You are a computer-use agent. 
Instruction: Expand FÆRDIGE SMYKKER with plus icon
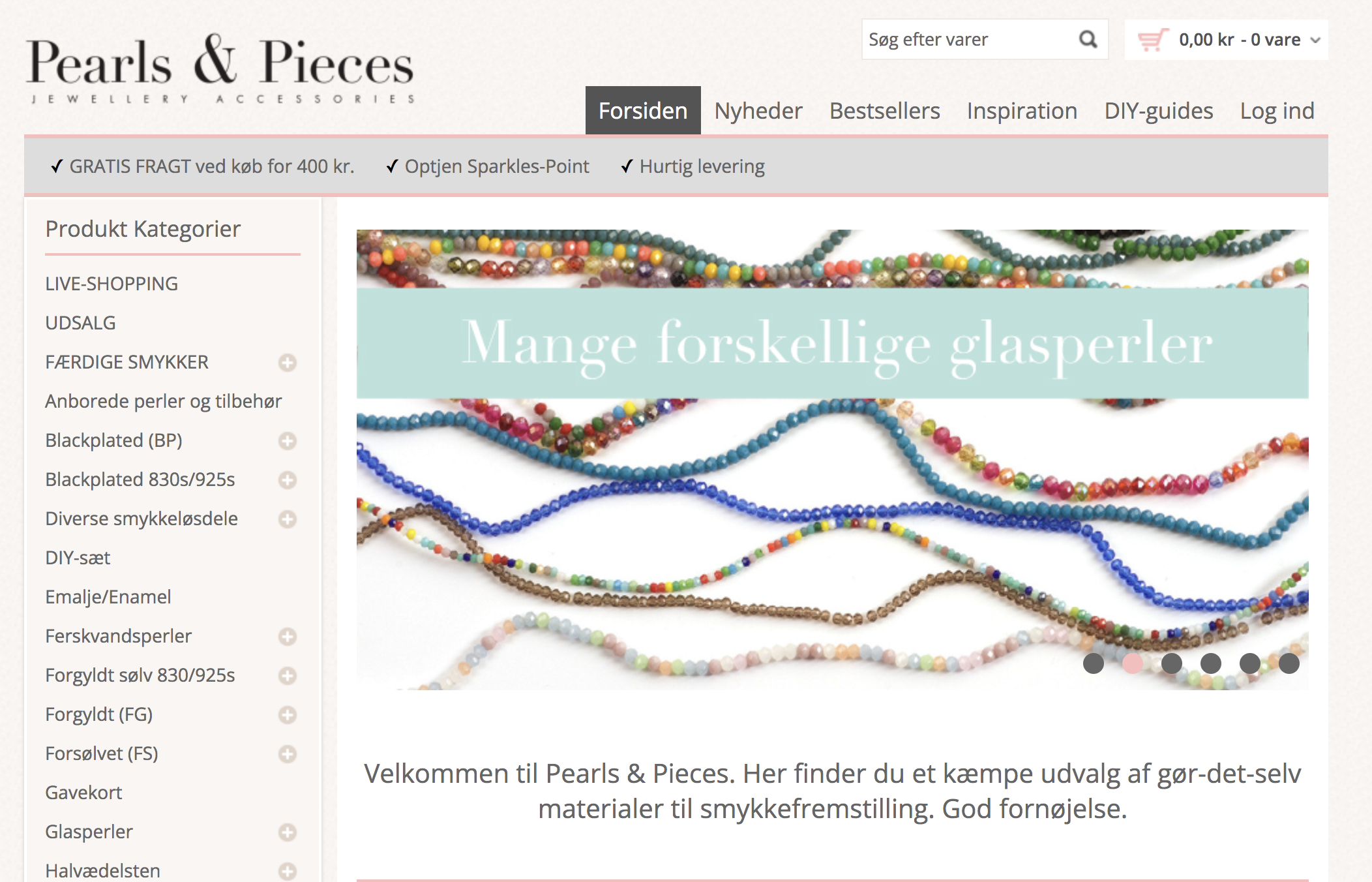[288, 363]
